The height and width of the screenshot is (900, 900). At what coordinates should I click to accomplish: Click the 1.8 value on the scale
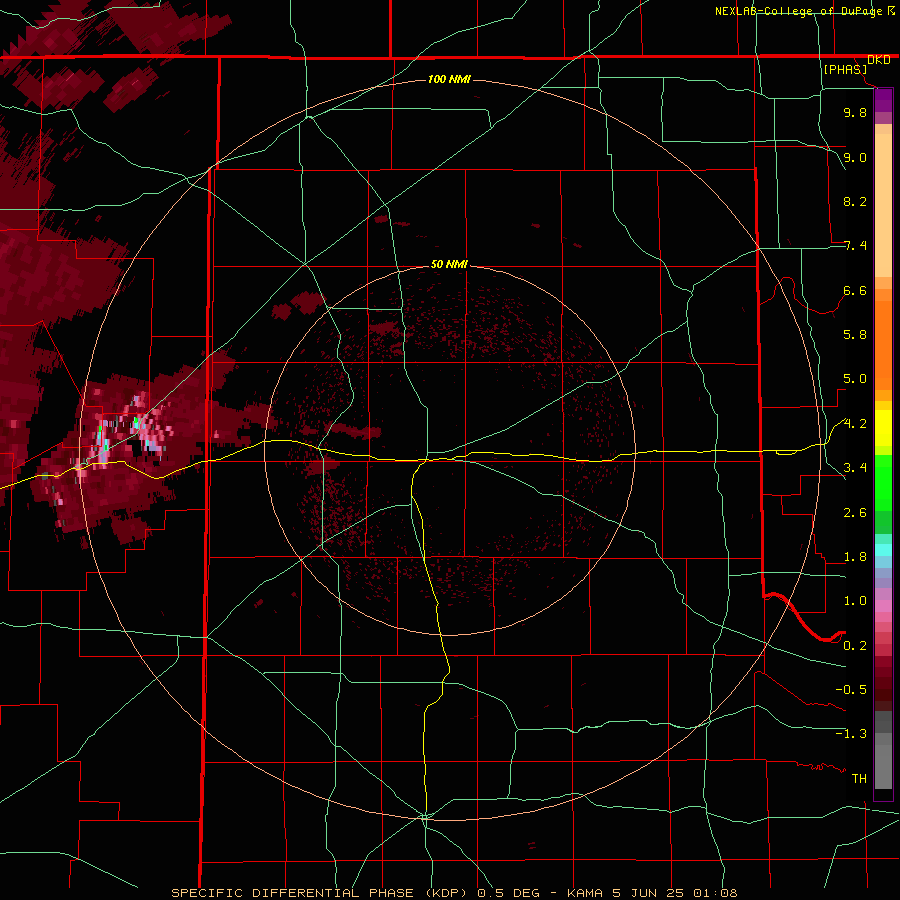pyautogui.click(x=855, y=557)
